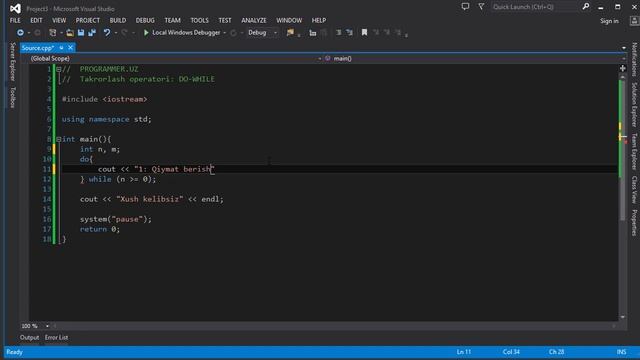640x360 pixels.
Task: Click the "Xush kelibsiz" string on line 14
Action: (x=150, y=199)
